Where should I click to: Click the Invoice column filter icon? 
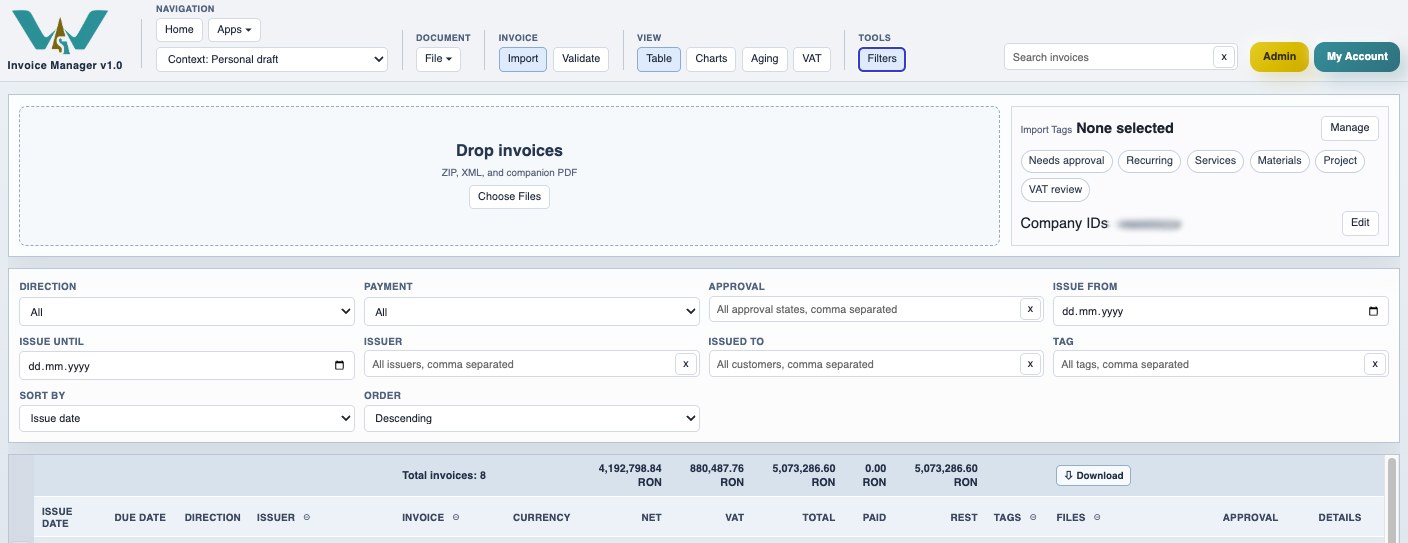click(455, 517)
